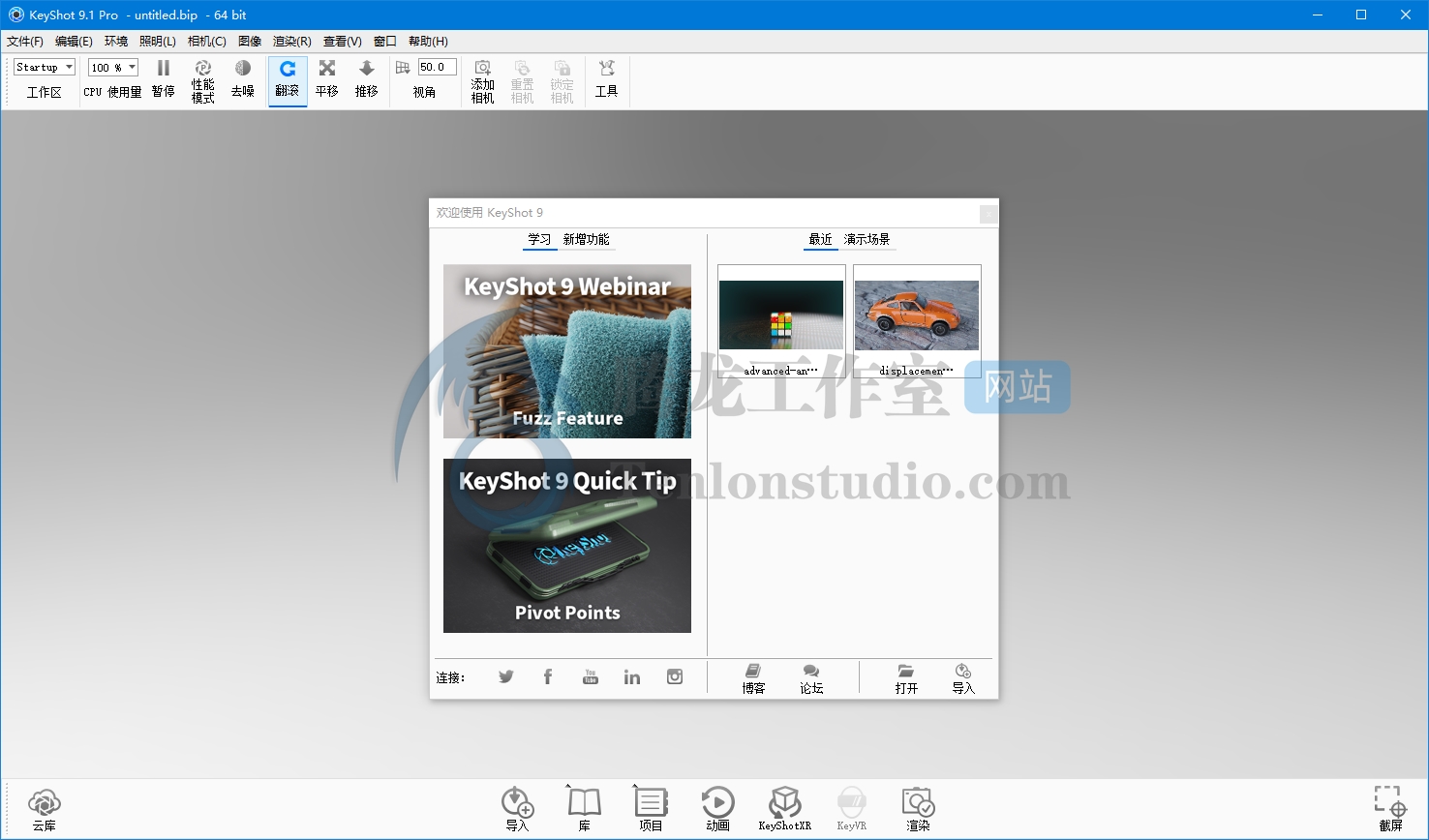
Task: Open the Lighting (照明) menu
Action: [x=158, y=42]
